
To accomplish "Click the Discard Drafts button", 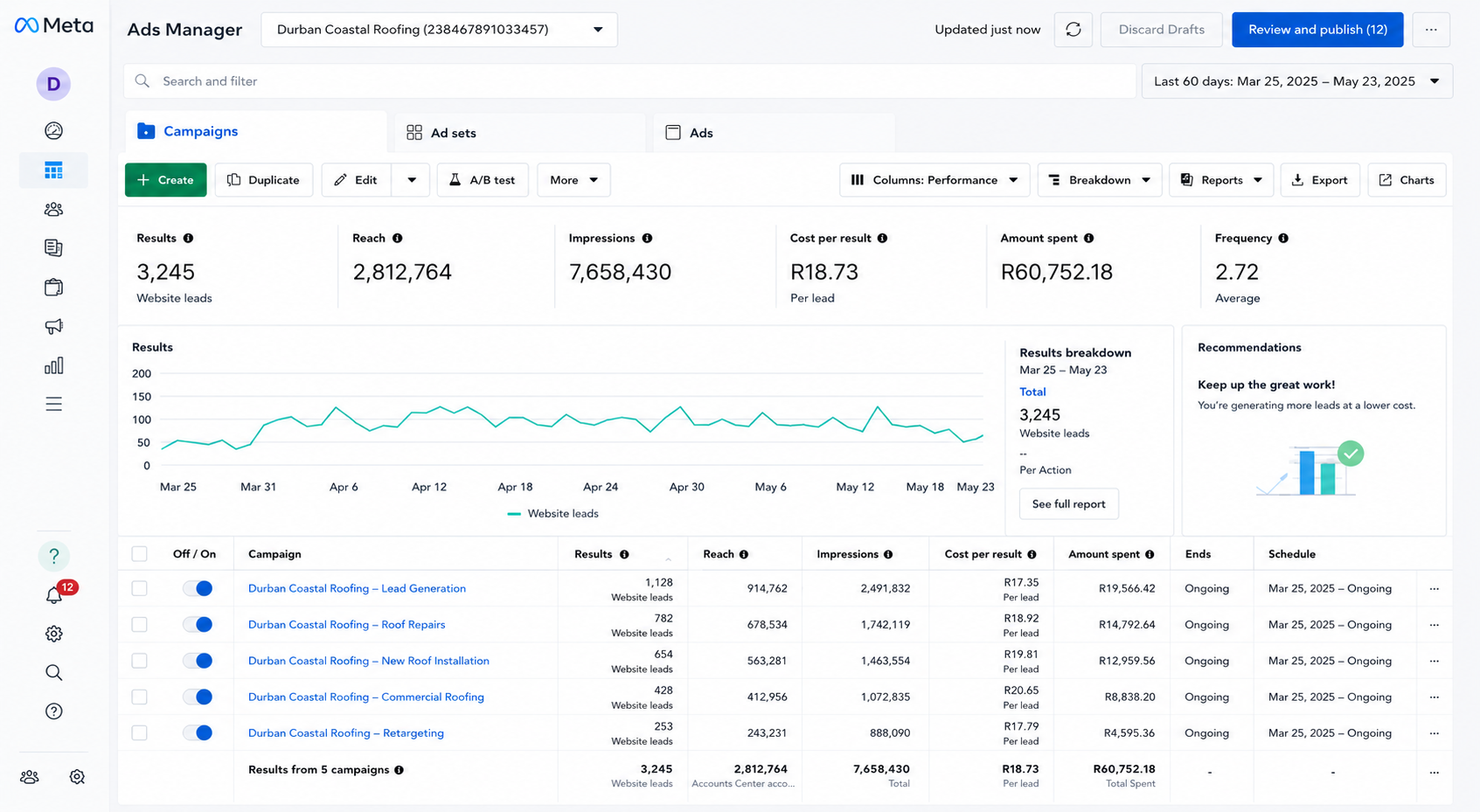I will (x=1161, y=30).
